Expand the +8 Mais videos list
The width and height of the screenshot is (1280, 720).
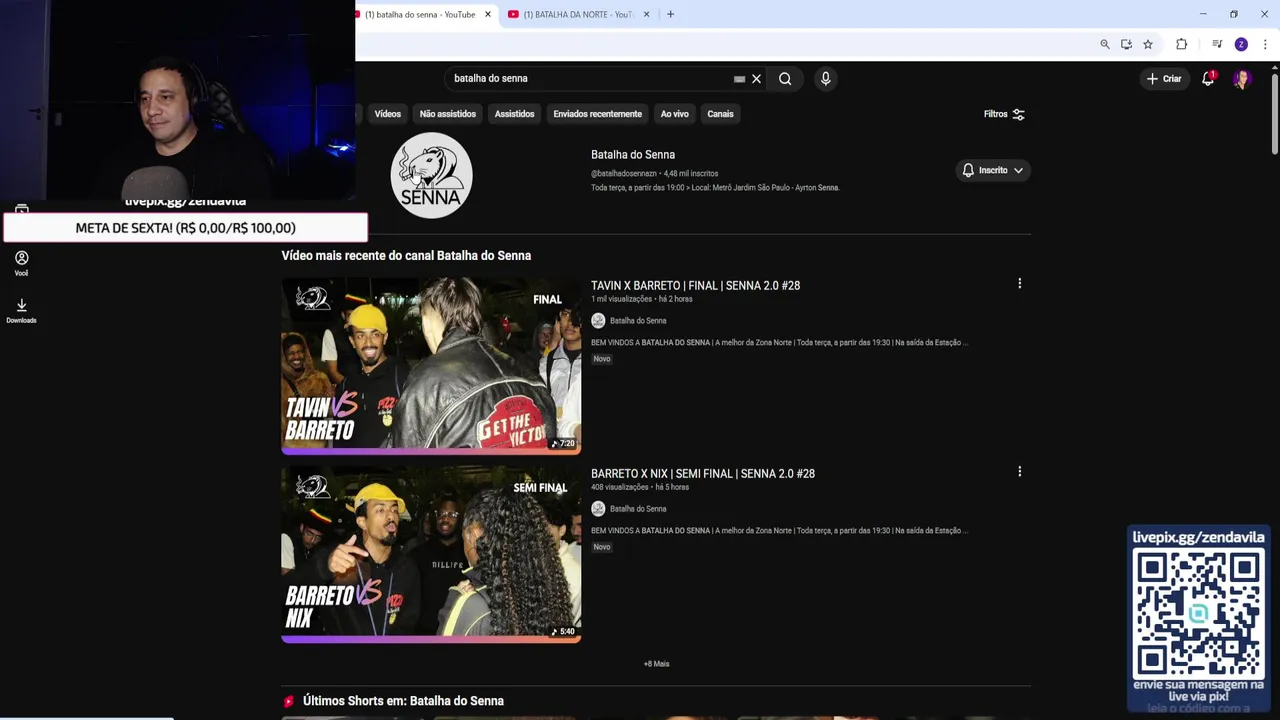[x=656, y=664]
